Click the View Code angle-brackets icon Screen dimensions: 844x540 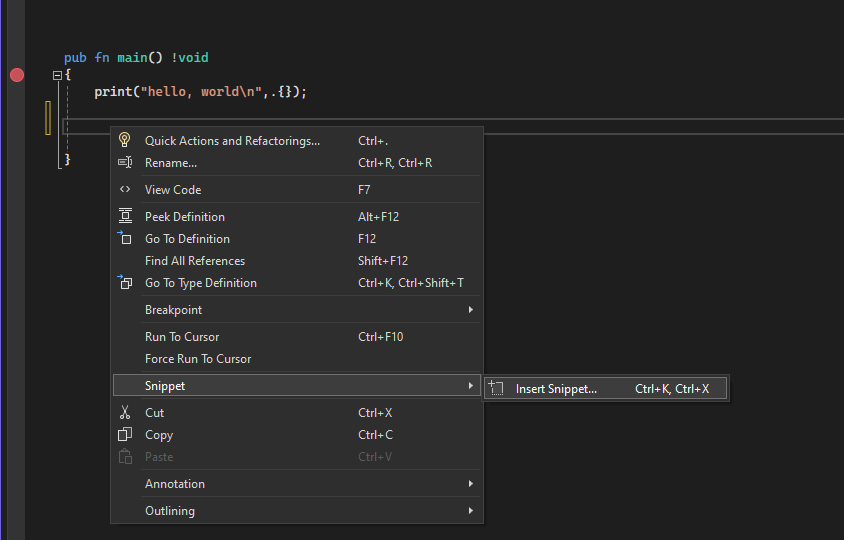pos(125,189)
